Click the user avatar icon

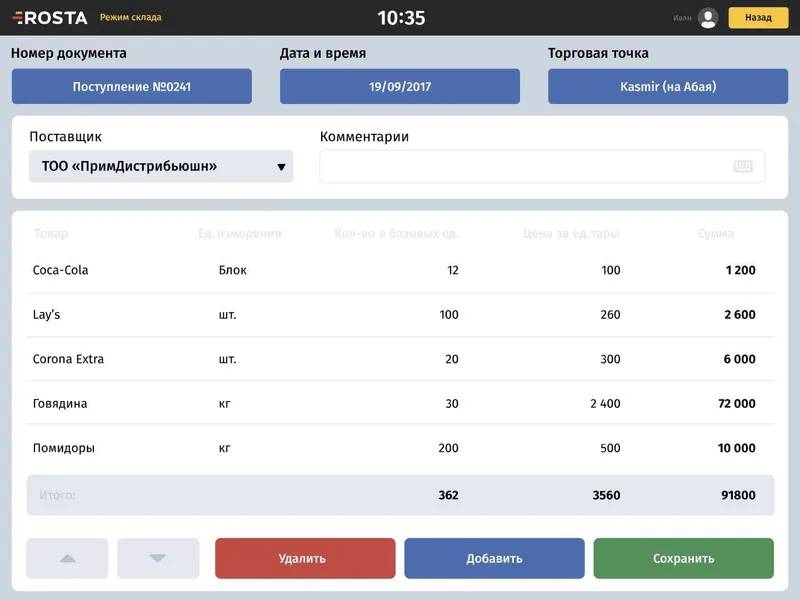click(x=708, y=18)
